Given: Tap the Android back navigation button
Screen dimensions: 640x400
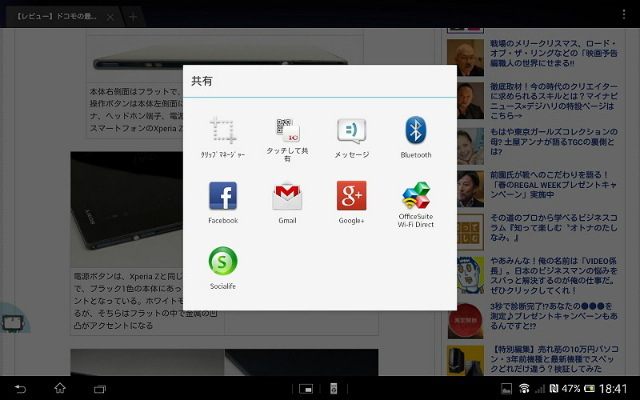Looking at the screenshot, I should 20,389.
